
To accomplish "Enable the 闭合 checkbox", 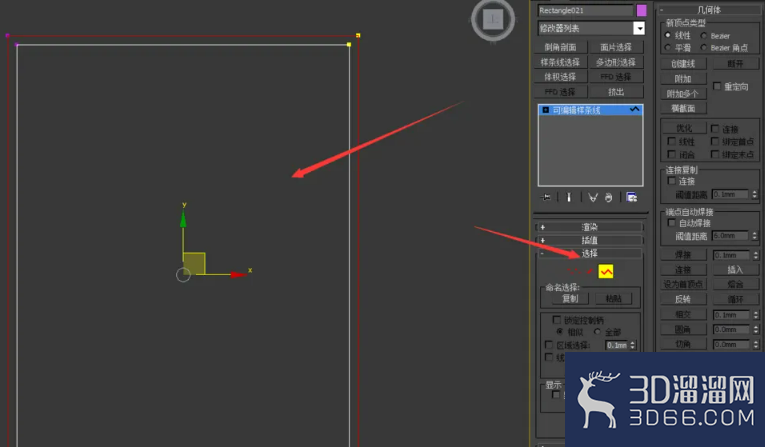I will point(672,154).
